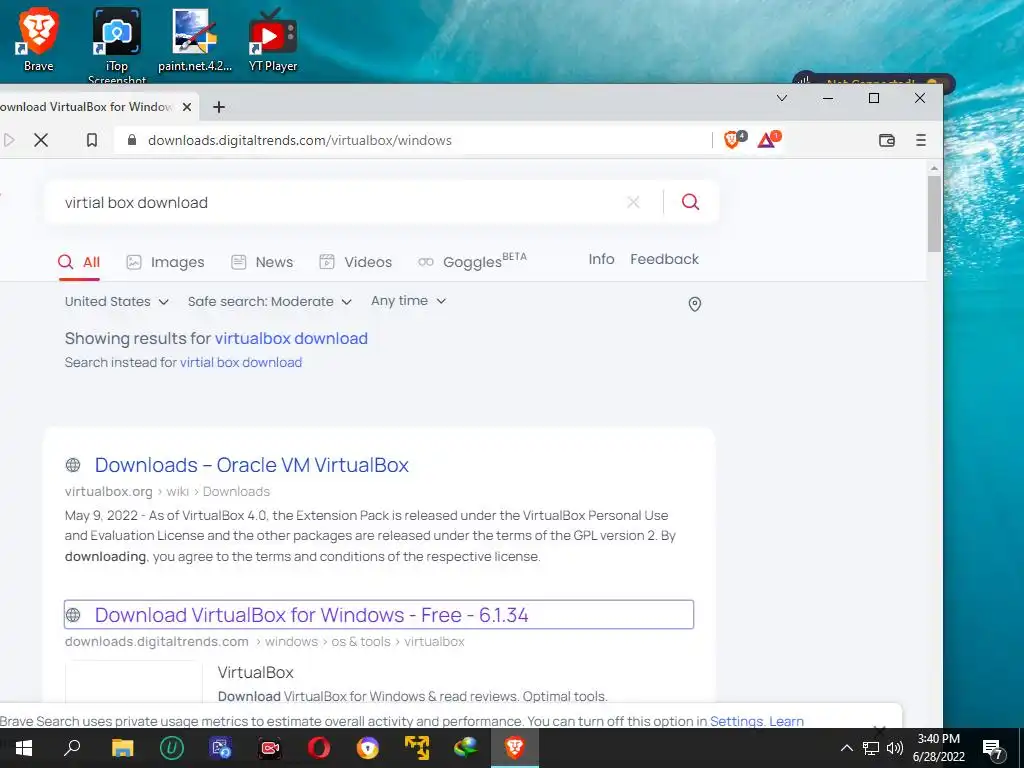Click the VirtualBox result thumbnail
Image resolution: width=1024 pixels, height=768 pixels.
tap(134, 682)
